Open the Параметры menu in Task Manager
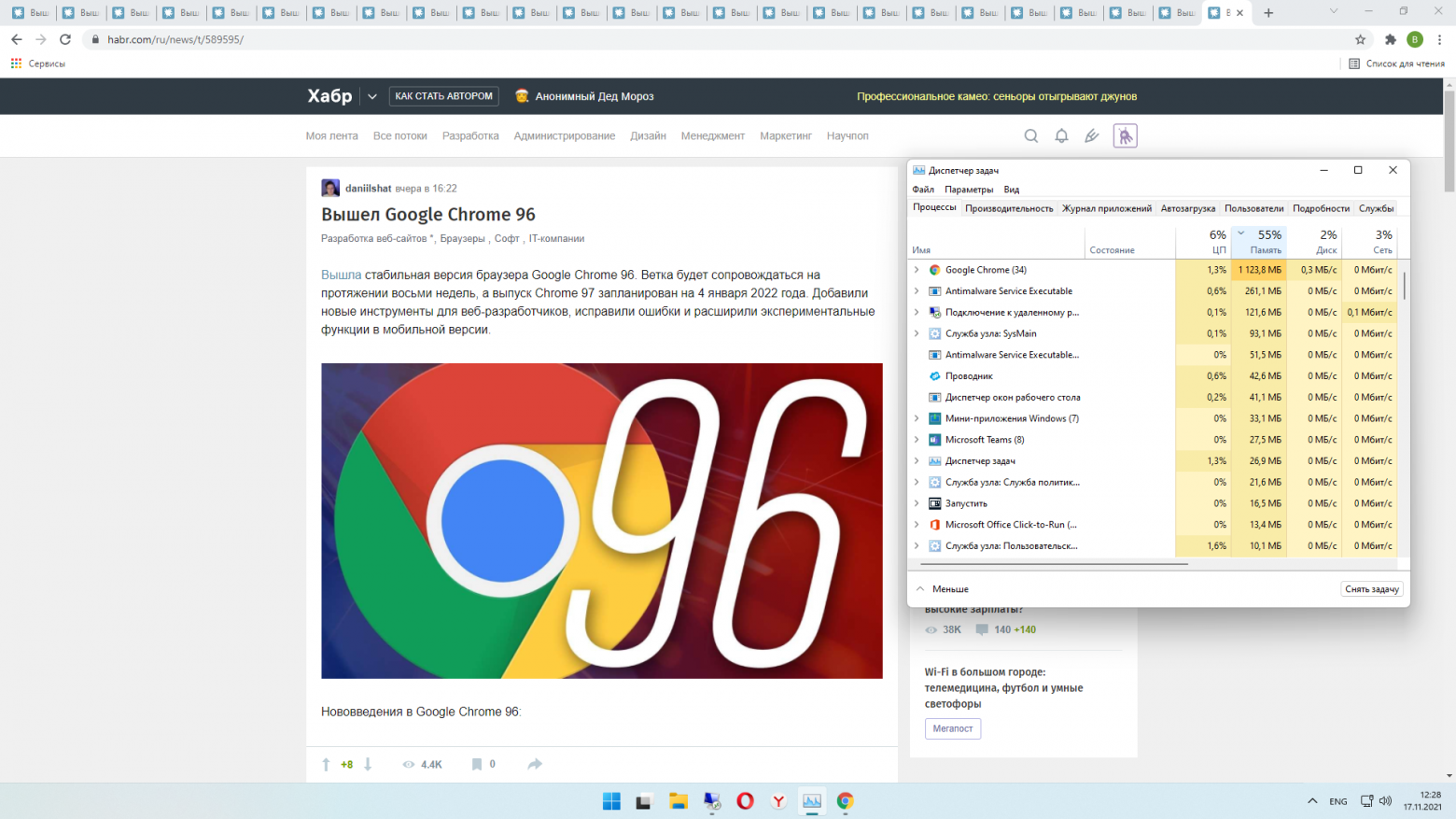1456x819 pixels. pyautogui.click(x=969, y=190)
